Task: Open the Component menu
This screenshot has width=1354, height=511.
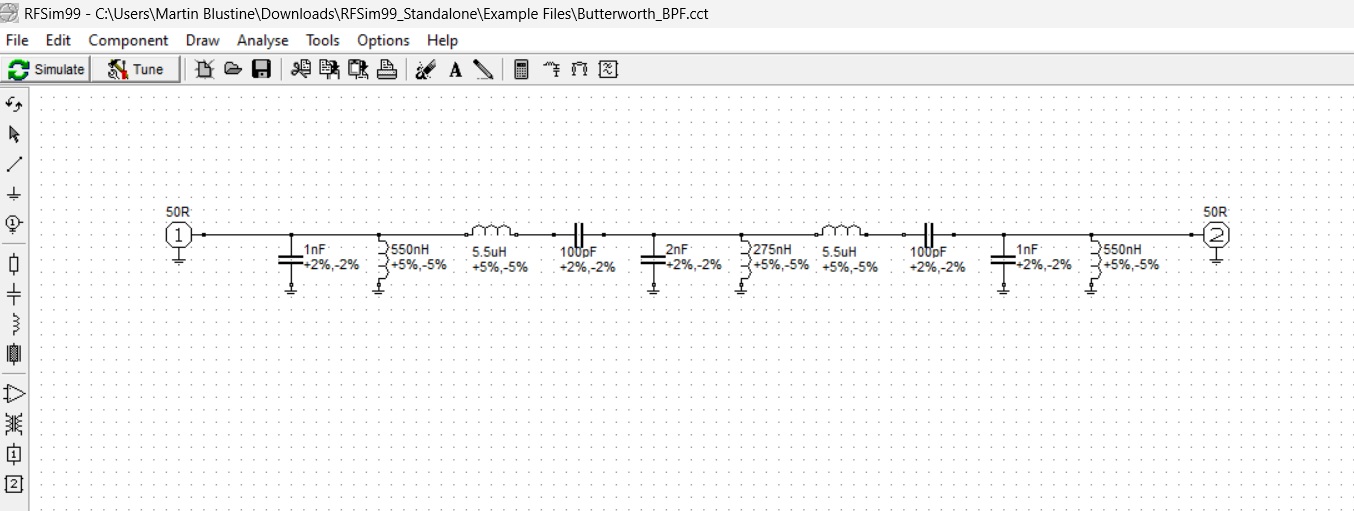Action: click(x=128, y=40)
